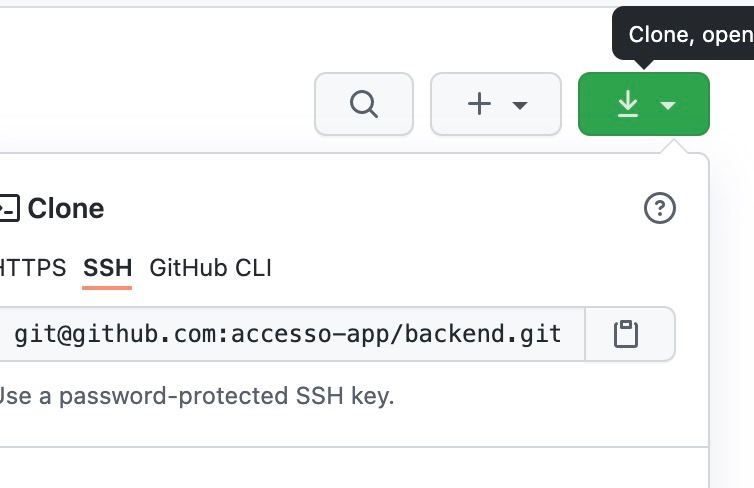Open the question mark help icon
754x488 pixels.
click(660, 209)
